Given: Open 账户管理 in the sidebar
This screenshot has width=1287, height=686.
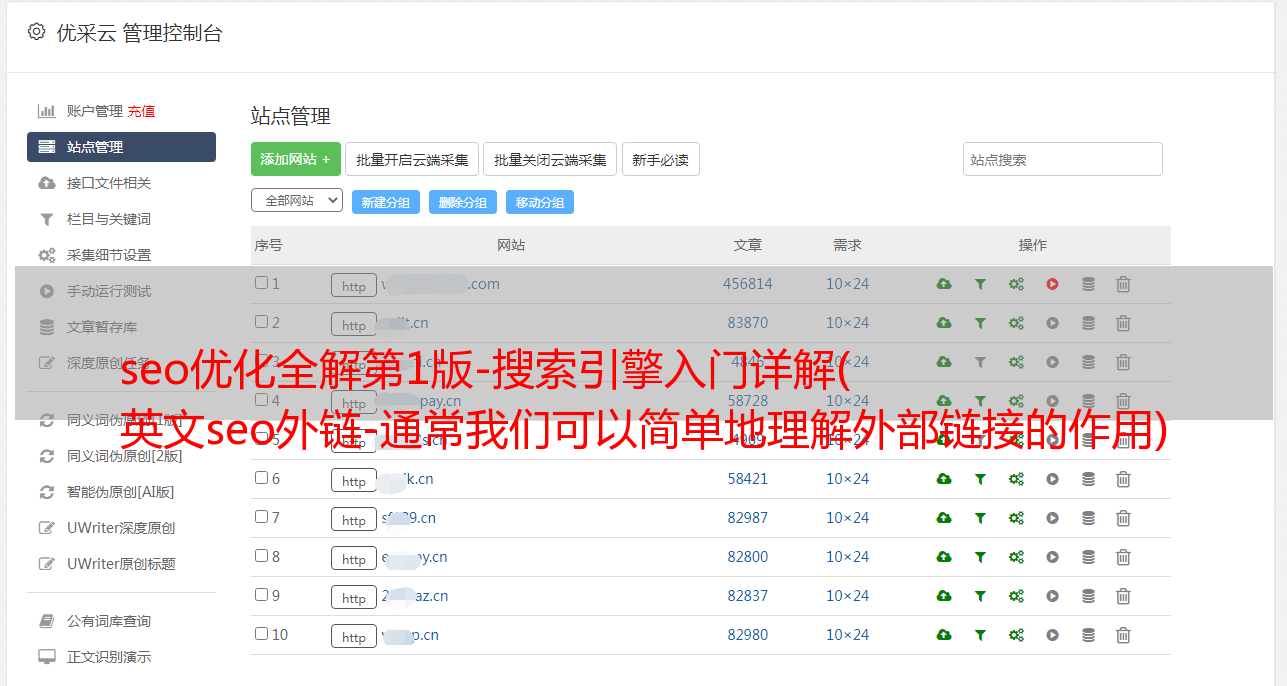Looking at the screenshot, I should pyautogui.click(x=95, y=111).
